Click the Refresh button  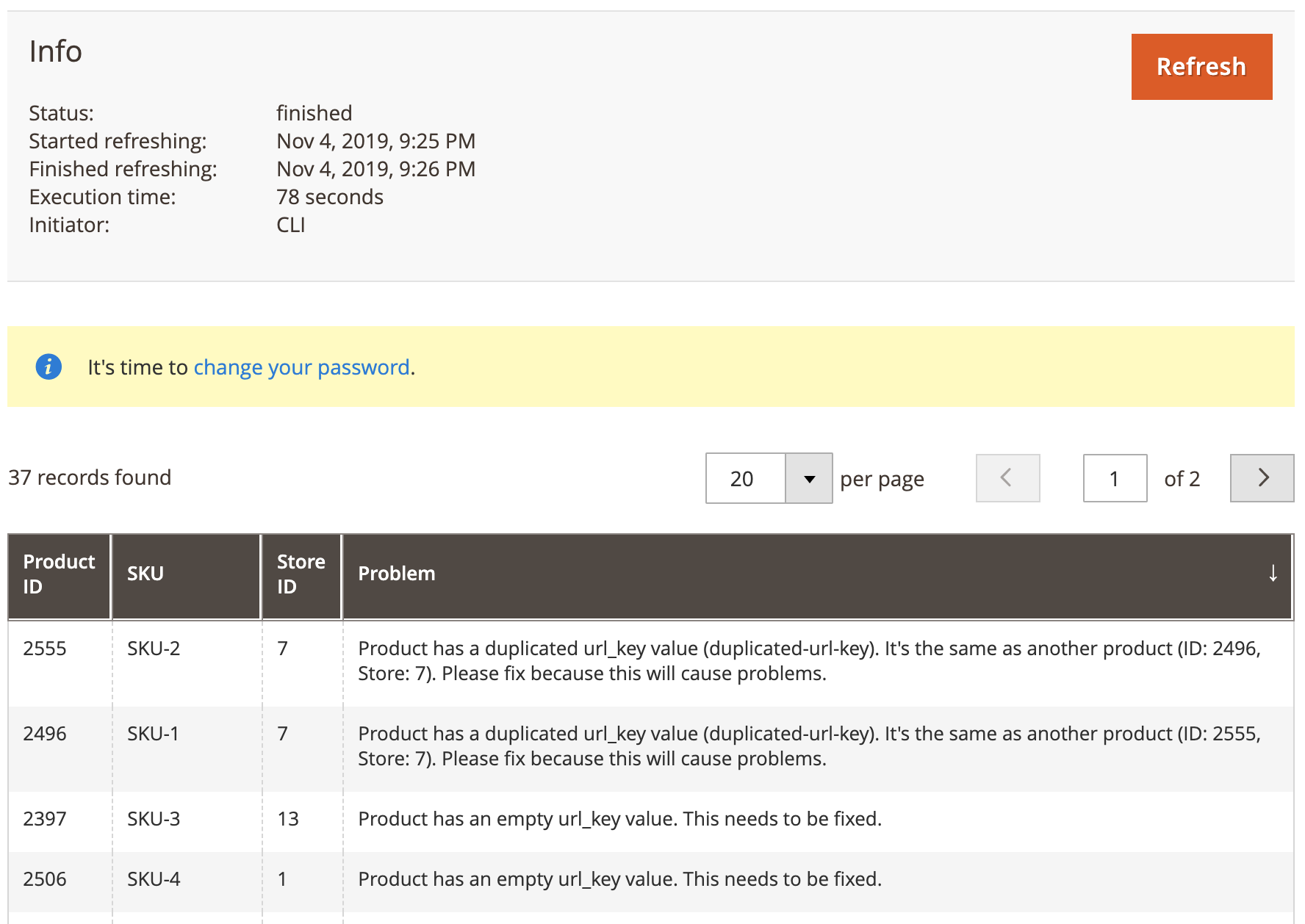[1201, 65]
